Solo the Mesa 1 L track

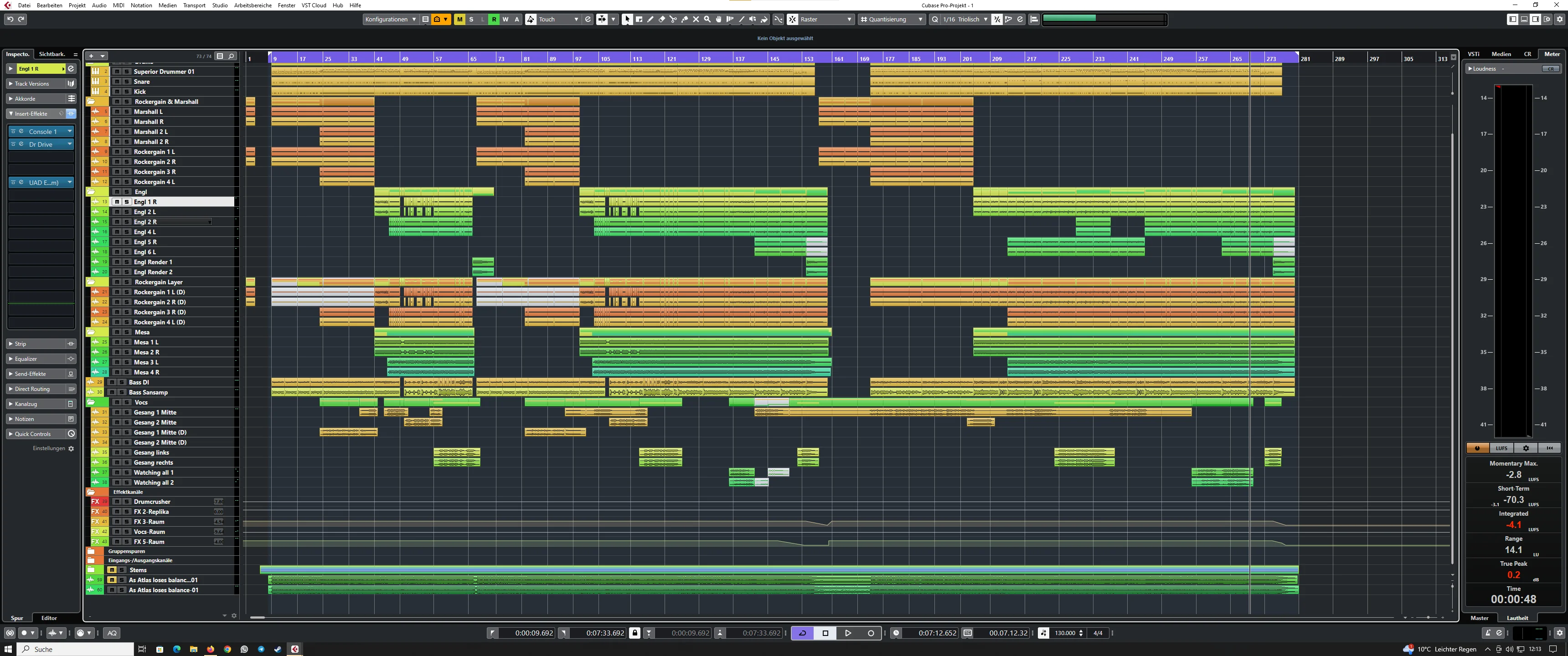pos(127,342)
